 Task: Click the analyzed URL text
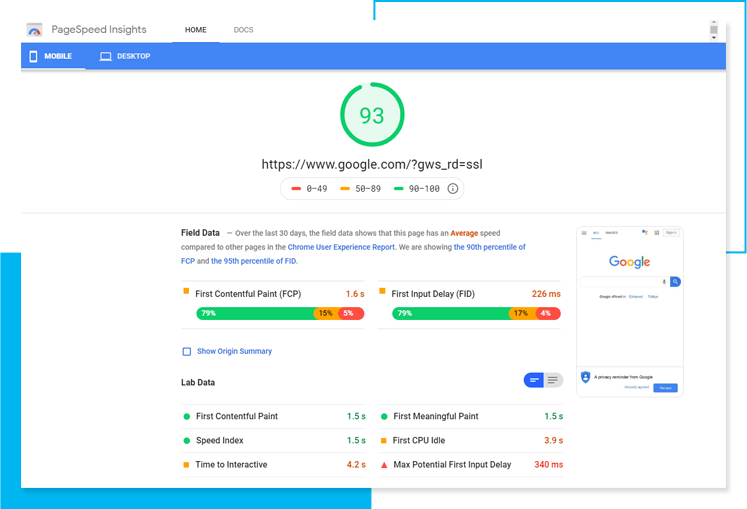pos(372,164)
